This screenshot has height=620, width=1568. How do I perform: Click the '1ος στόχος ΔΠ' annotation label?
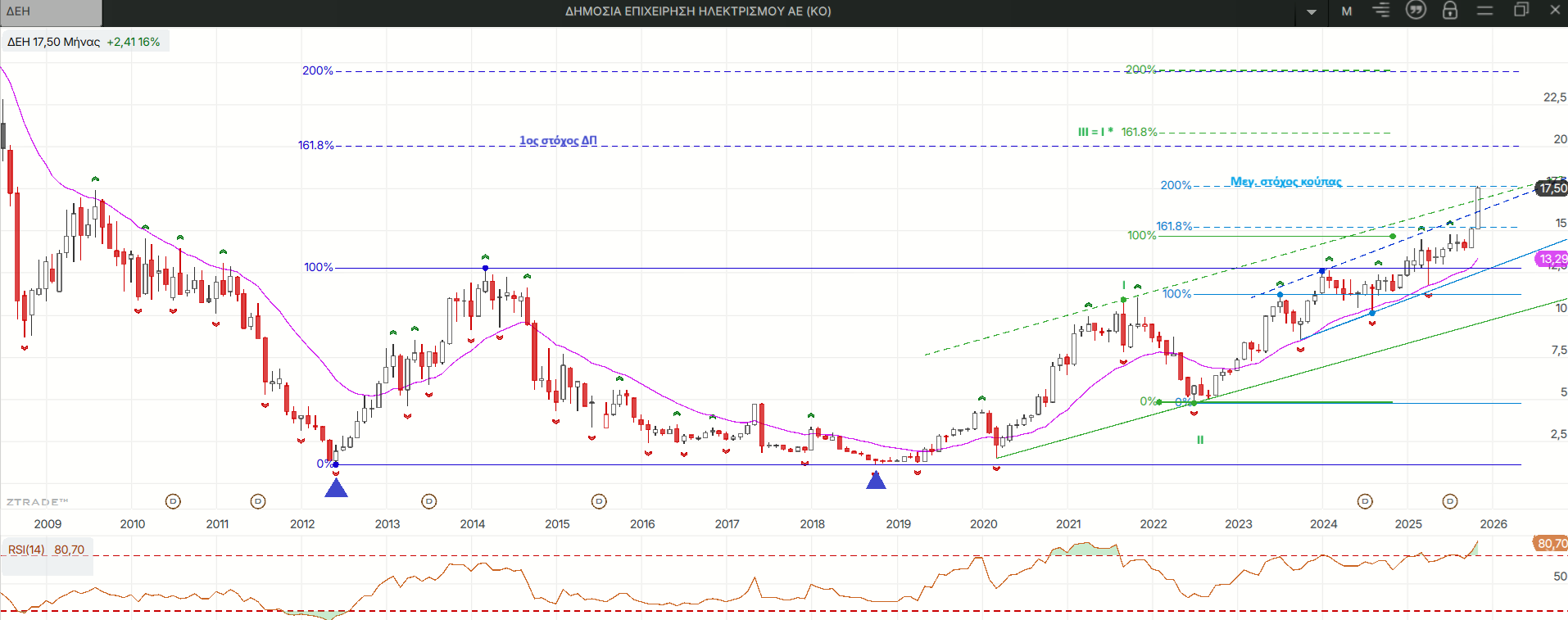point(558,141)
